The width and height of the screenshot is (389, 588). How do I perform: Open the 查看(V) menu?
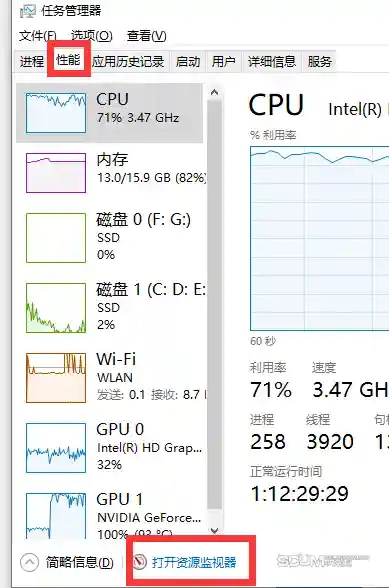click(x=147, y=36)
